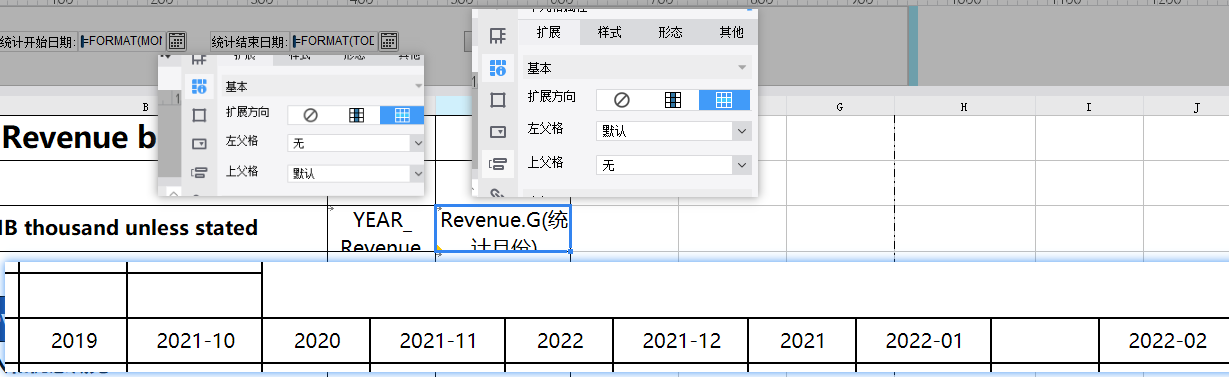Click preview cell 2021-11
Viewport: 1229px width, 377px height.
pos(438,341)
